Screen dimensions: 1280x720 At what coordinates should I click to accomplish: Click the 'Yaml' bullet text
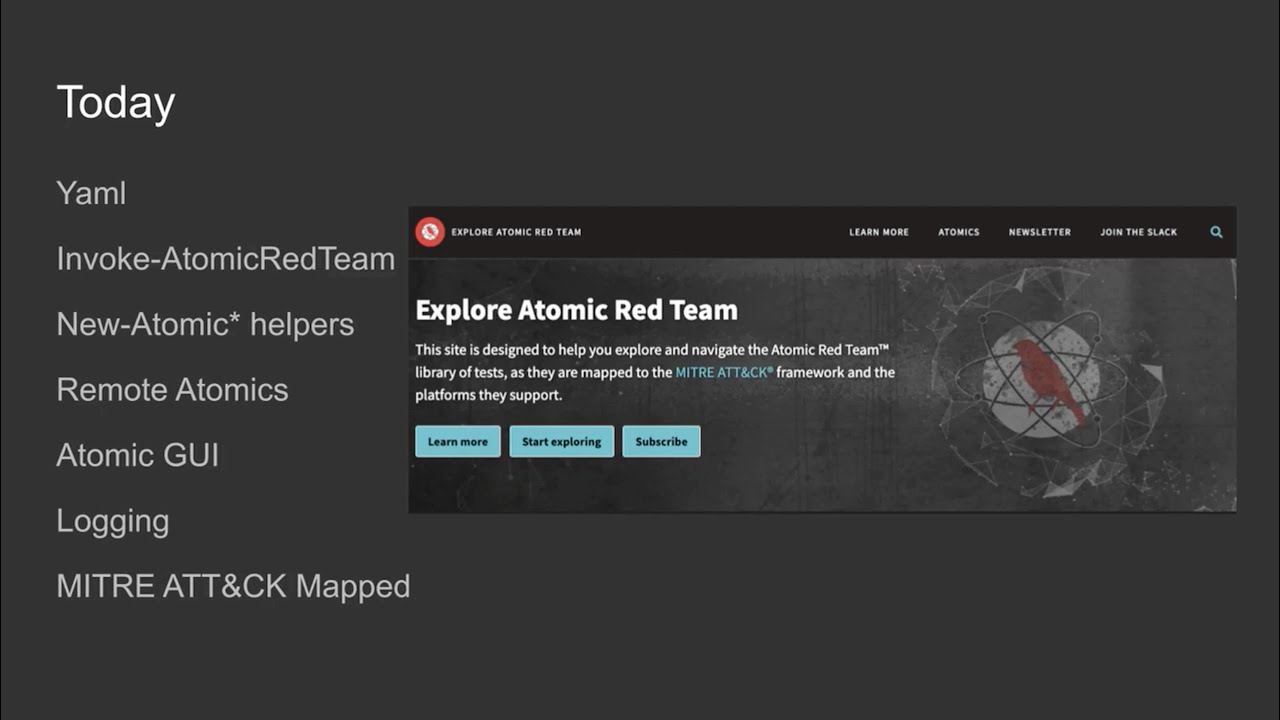(91, 193)
